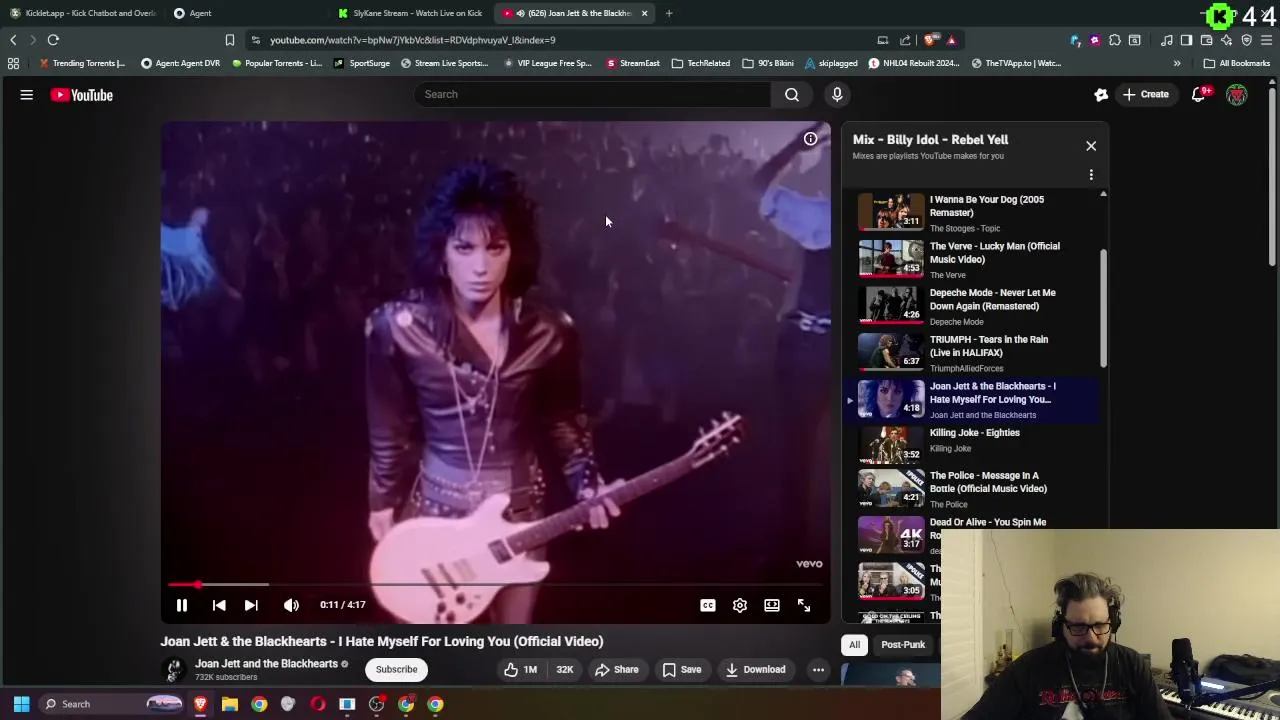
Task: Open a new browser tab
Action: [669, 13]
